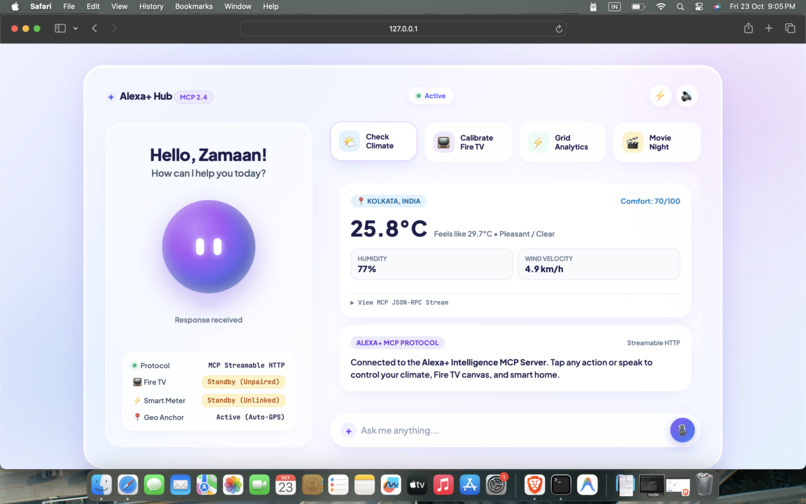Screen dimensions: 806x504
Task: Click the Smart Meter Standby (Unlinked) badge
Action: [244, 400]
